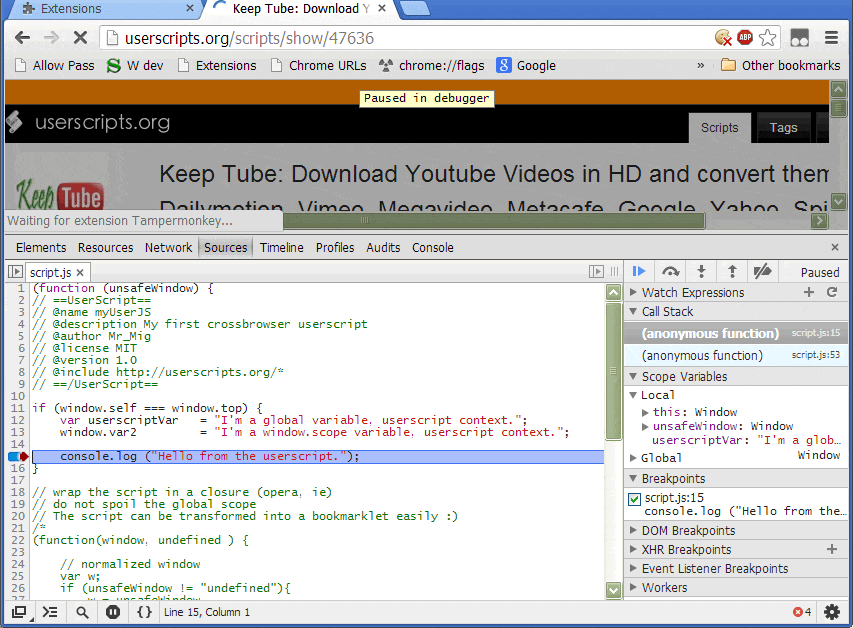Open the Profiles panel

pos(335,248)
